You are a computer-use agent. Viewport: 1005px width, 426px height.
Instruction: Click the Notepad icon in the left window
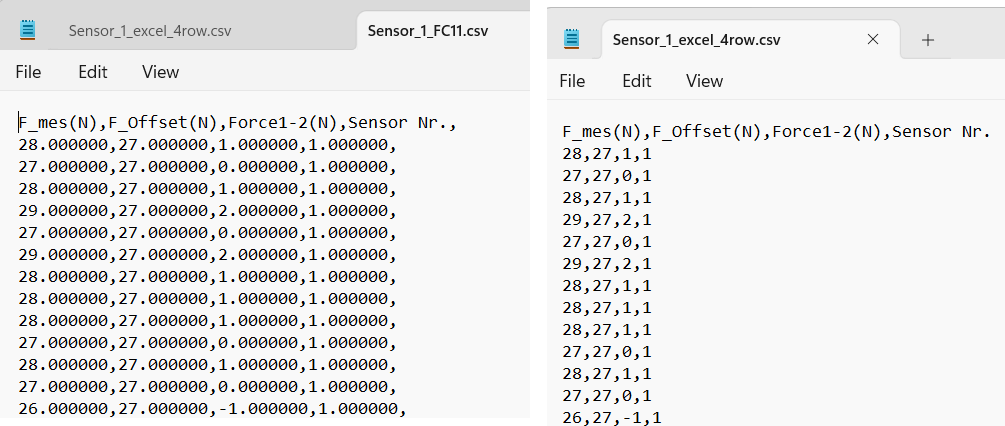(27, 30)
